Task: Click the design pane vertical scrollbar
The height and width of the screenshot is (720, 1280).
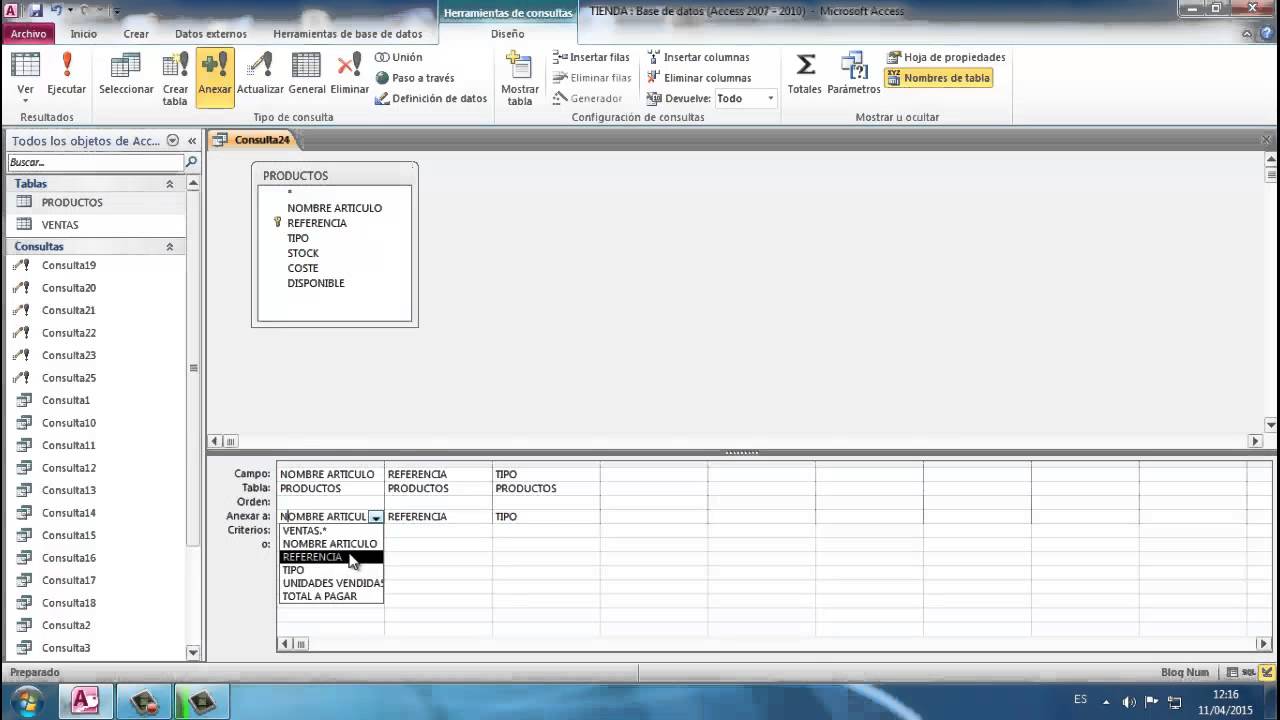Action: (x=1271, y=290)
